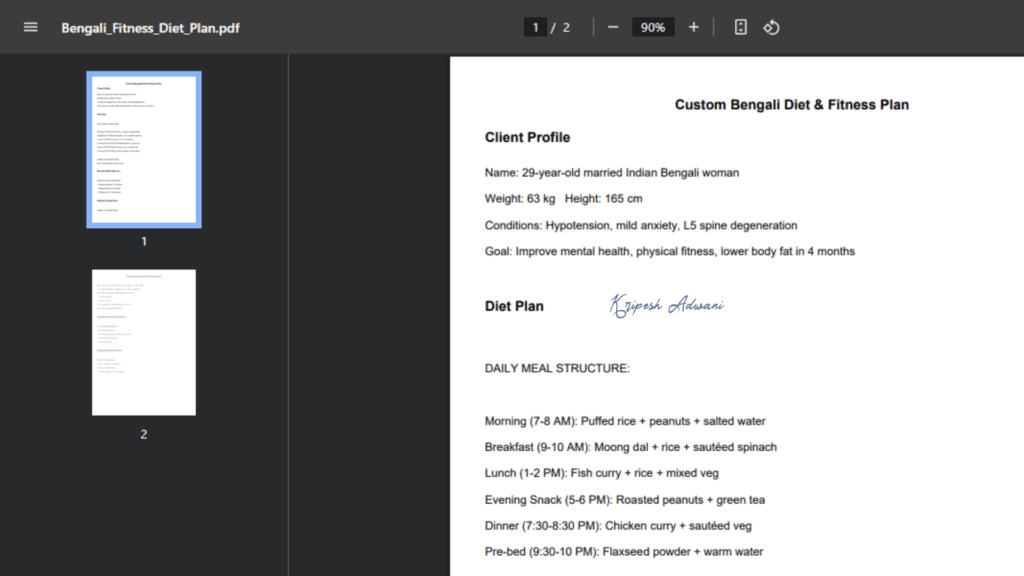Select the current page number field
Image resolution: width=1024 pixels, height=576 pixels.
535,27
